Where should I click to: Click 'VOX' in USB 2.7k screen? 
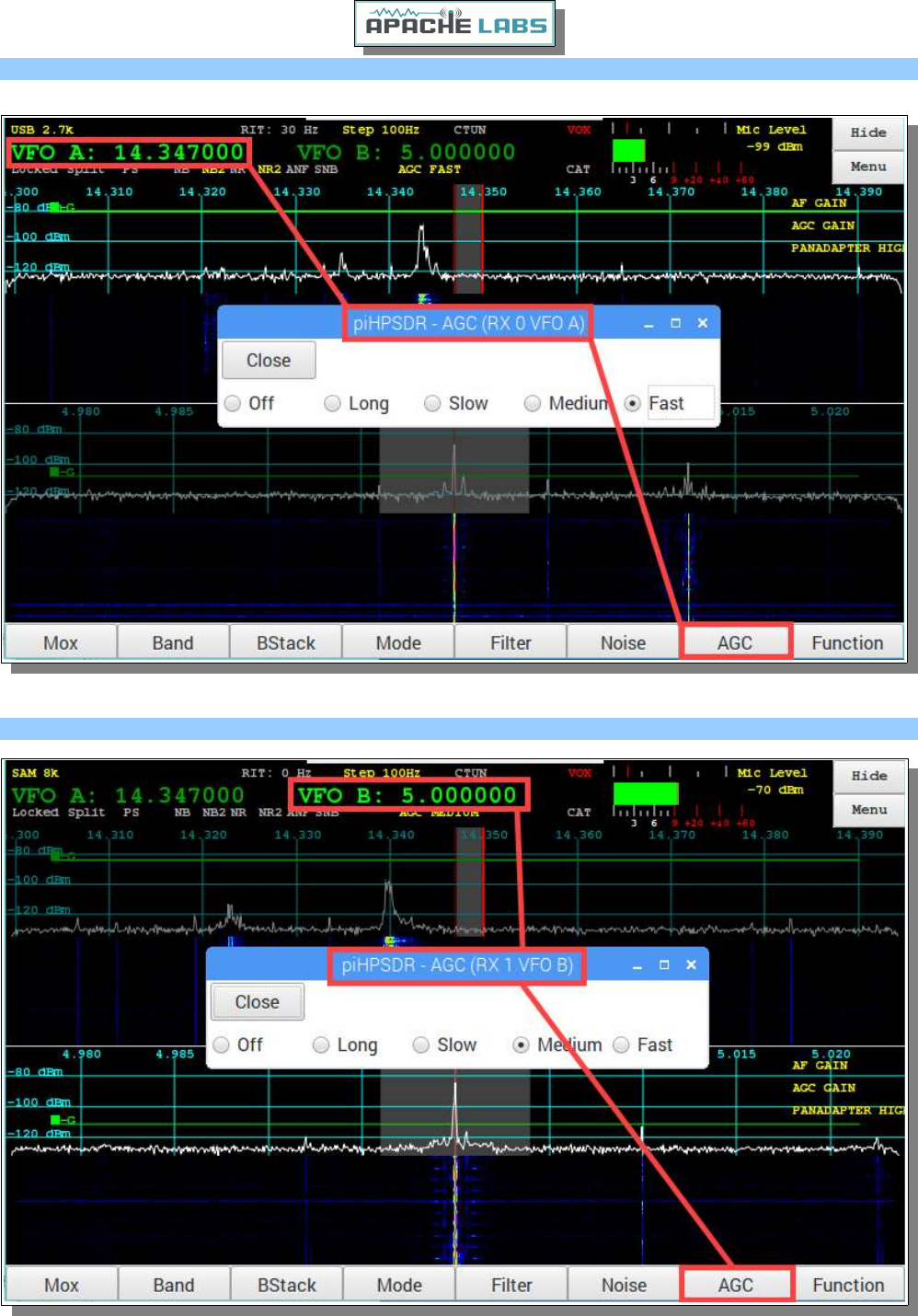(579, 130)
